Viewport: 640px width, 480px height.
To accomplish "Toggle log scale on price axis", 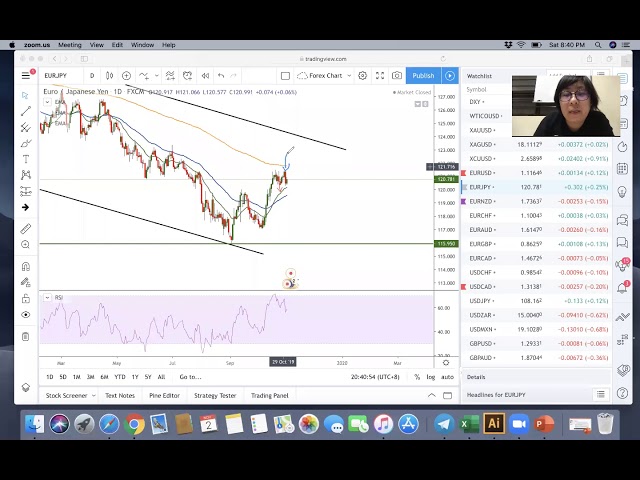I will pos(431,377).
